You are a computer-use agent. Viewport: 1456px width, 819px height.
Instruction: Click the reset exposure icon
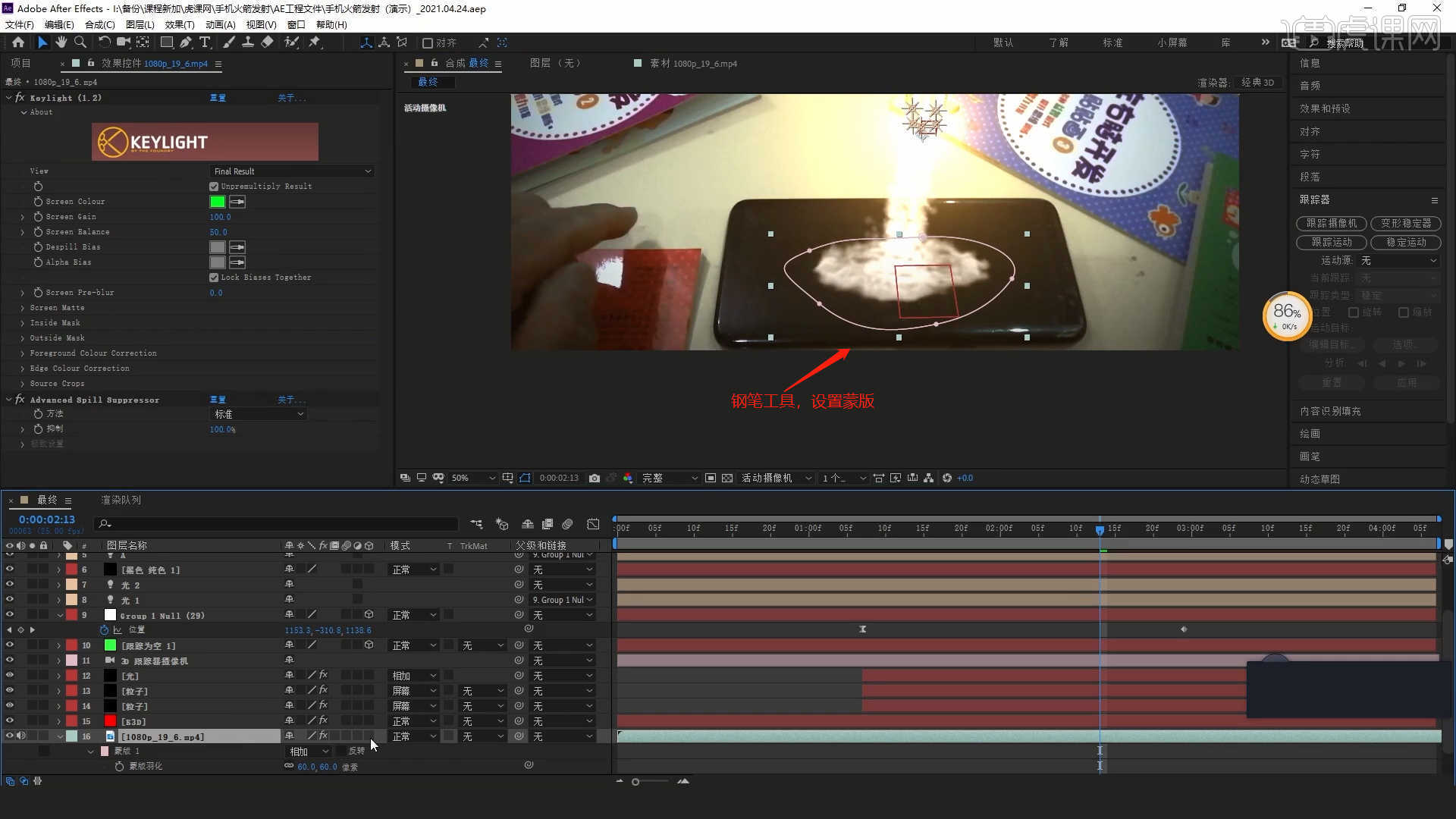pos(947,478)
